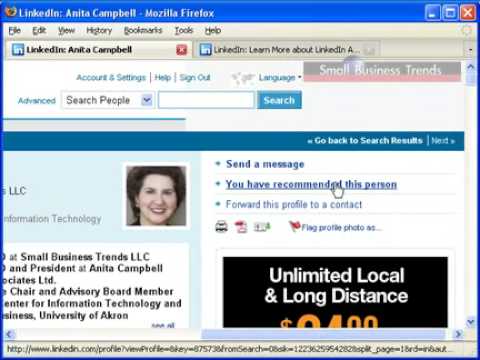Click Send a message link
This screenshot has width=480, height=360.
point(265,164)
